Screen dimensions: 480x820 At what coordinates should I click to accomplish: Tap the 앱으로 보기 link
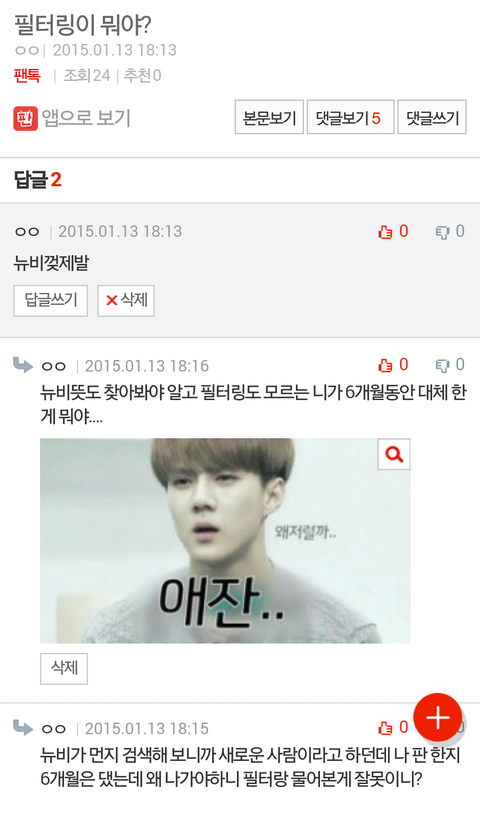pyautogui.click(x=86, y=118)
